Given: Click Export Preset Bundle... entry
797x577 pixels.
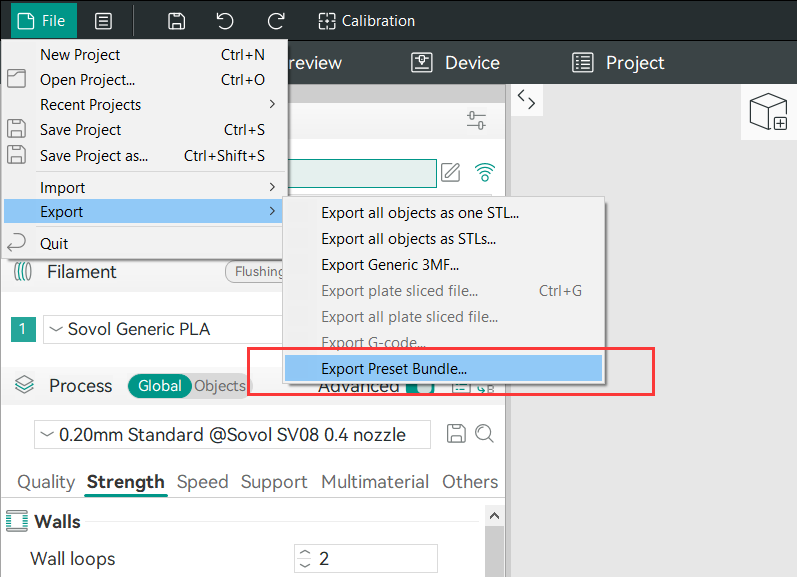Looking at the screenshot, I should coord(443,369).
